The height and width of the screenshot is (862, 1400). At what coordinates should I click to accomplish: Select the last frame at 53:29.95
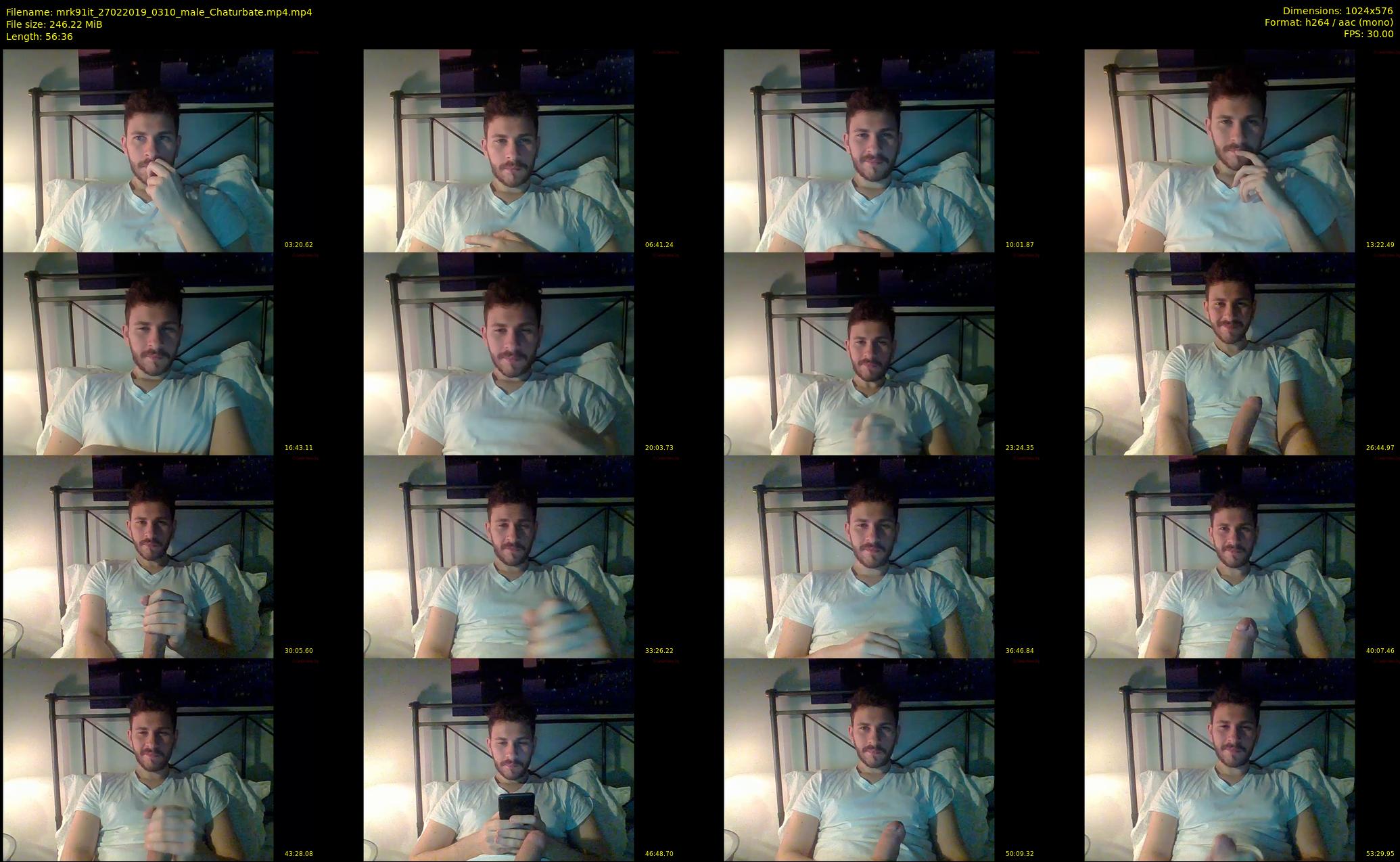click(1219, 759)
